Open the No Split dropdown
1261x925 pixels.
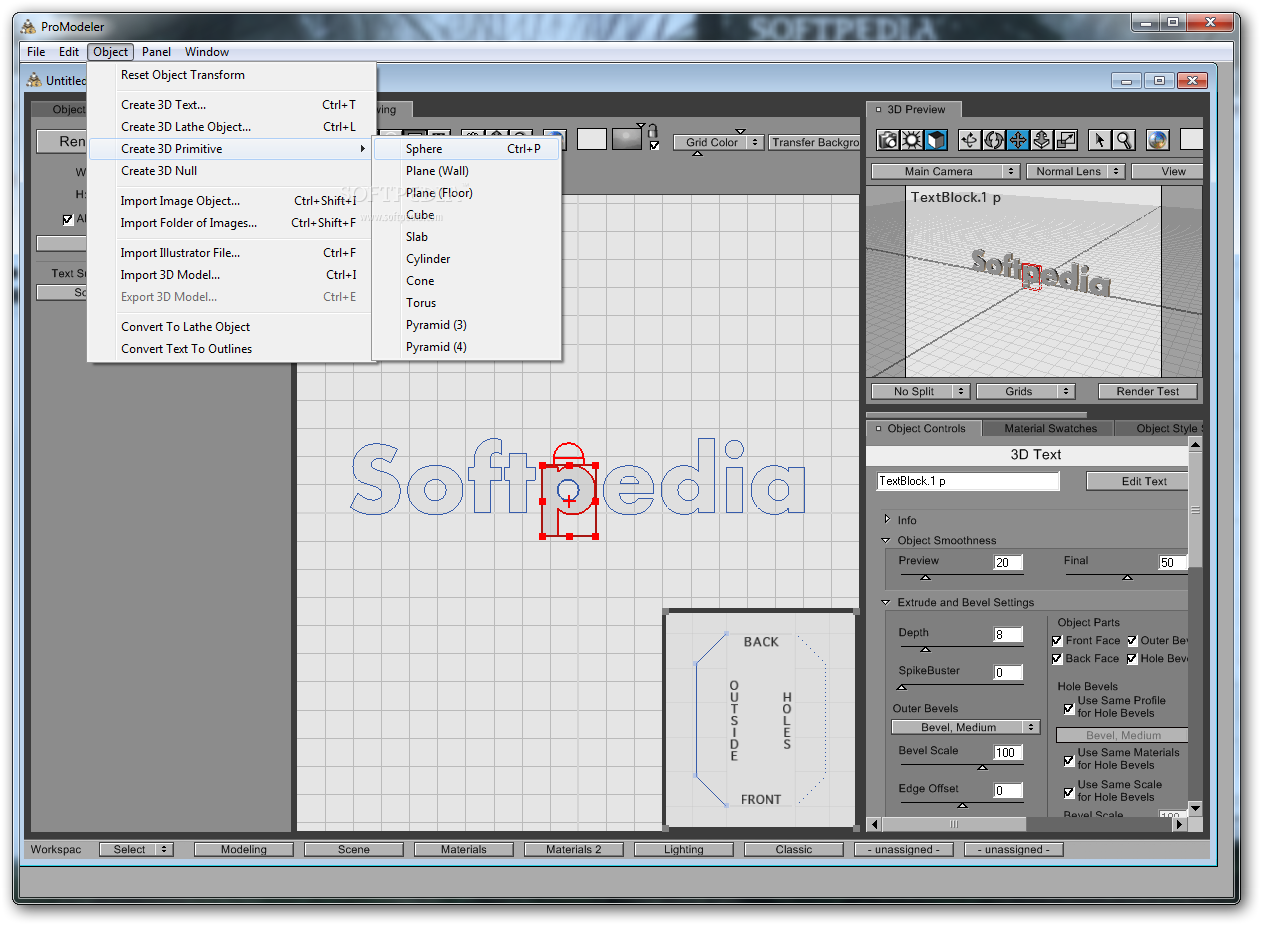[920, 392]
